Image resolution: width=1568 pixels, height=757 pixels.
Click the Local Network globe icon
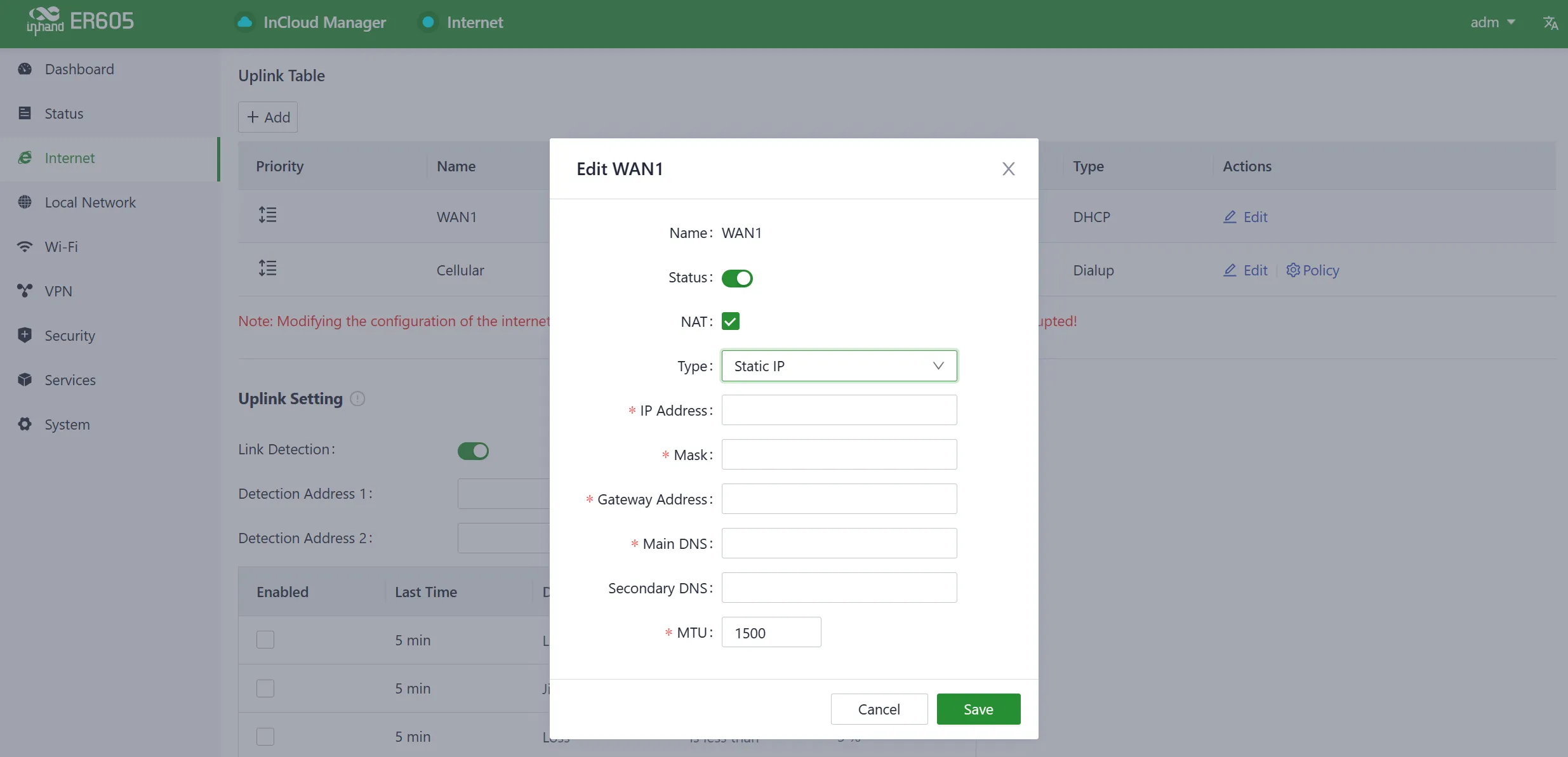pos(25,202)
